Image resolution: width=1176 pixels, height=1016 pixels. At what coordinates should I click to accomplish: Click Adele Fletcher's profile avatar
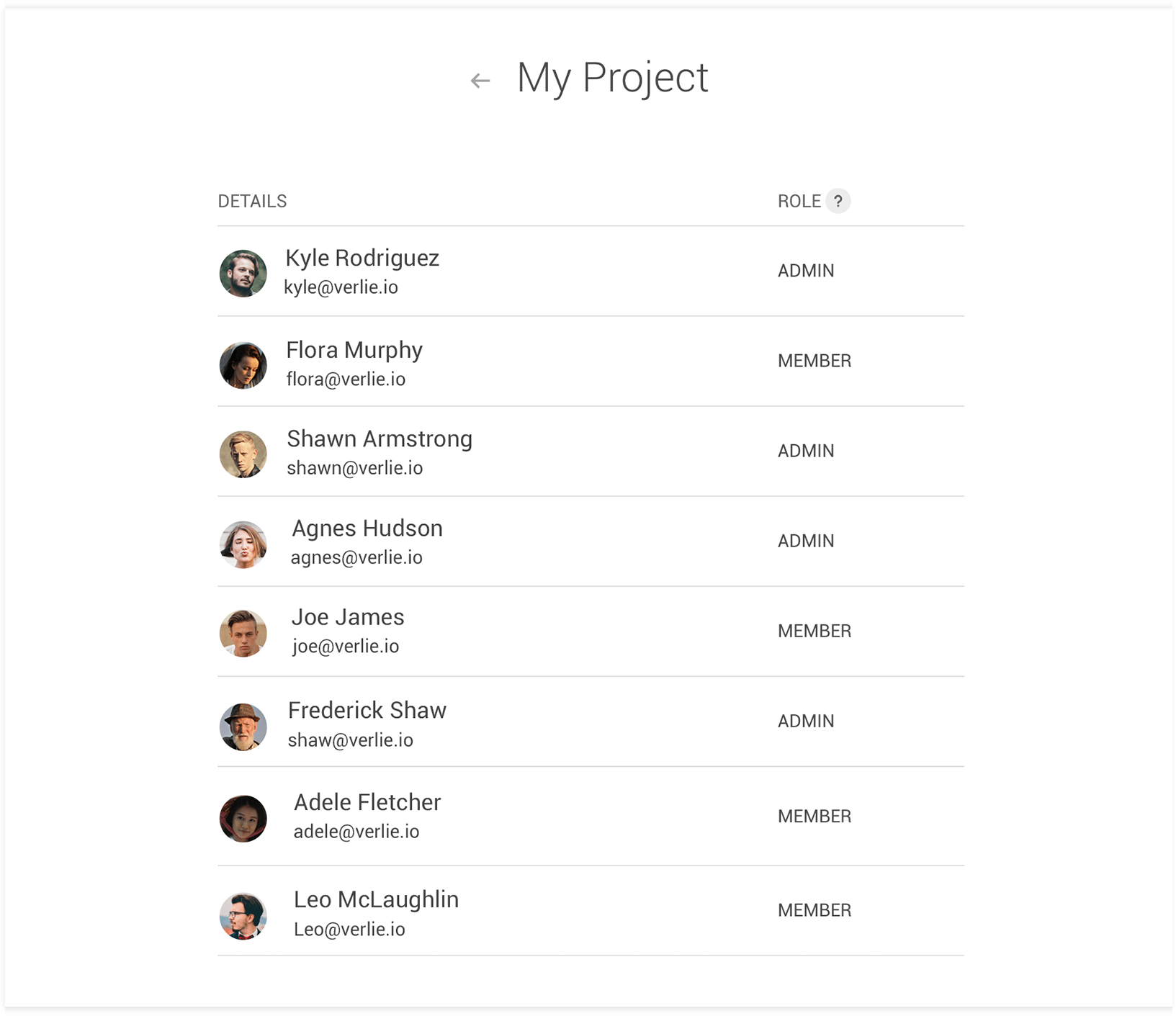point(243,819)
